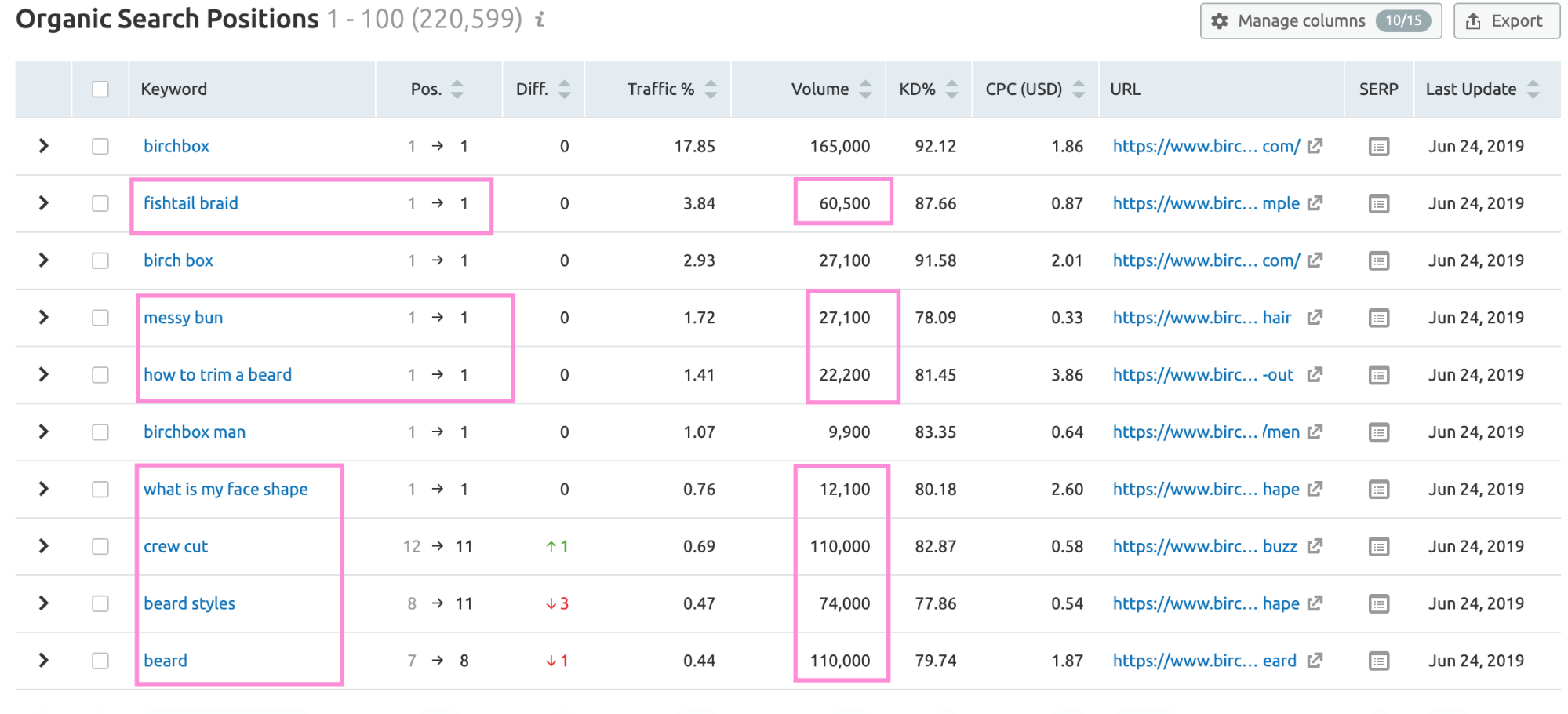Open the crew cut keyword link
The height and width of the screenshot is (714, 1568).
(176, 547)
